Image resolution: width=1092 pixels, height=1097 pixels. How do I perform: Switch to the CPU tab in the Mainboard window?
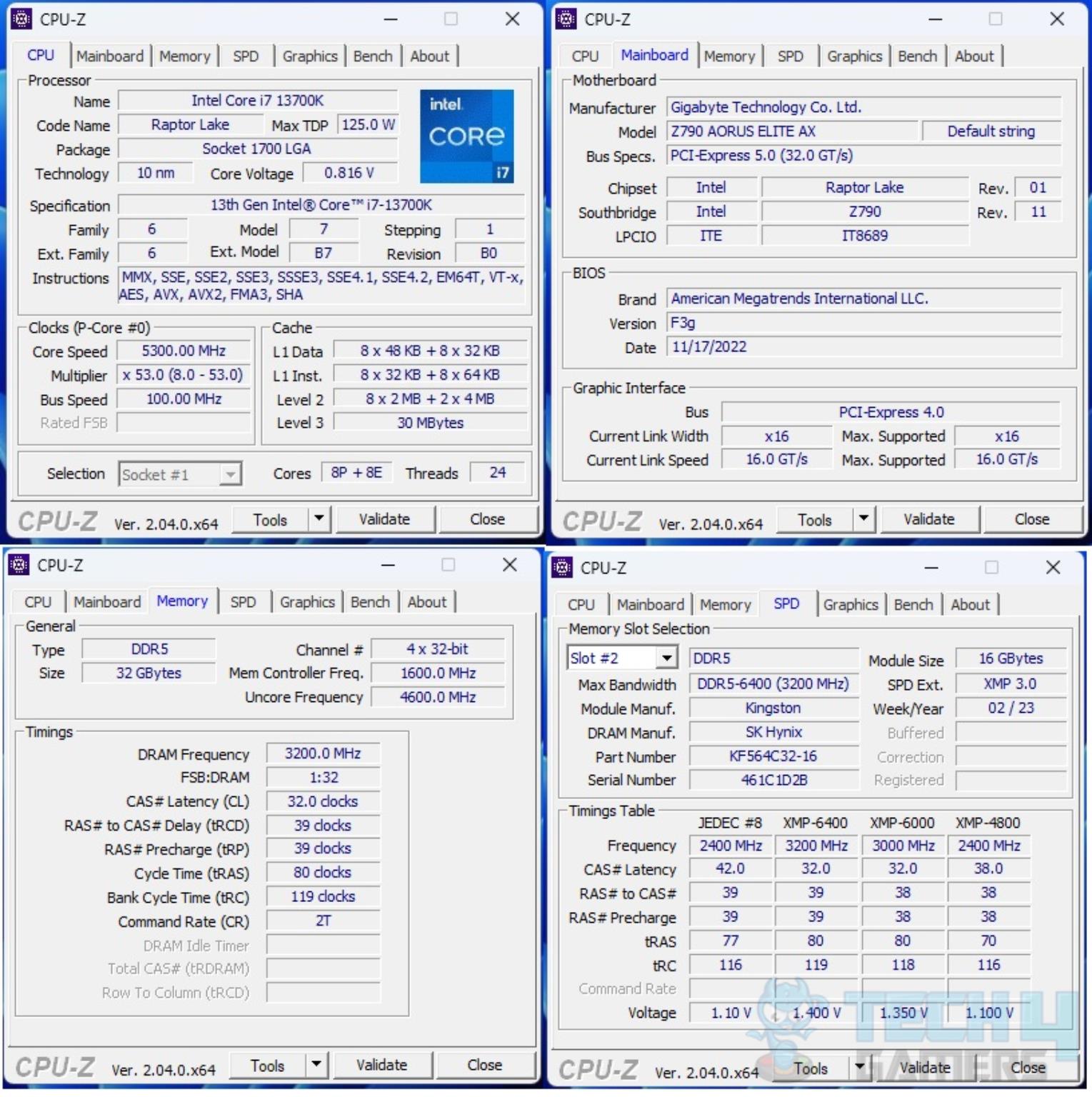point(585,56)
